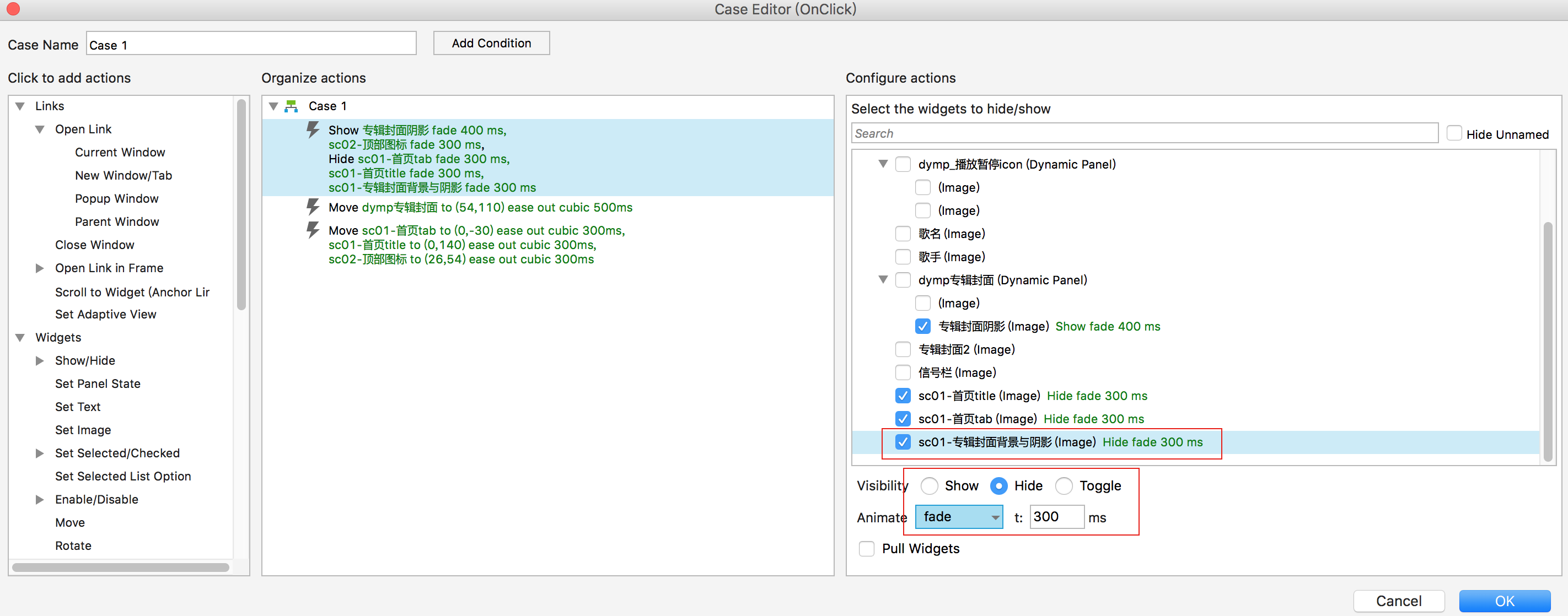Click the widget Search field
This screenshot has width=1568, height=616.
[1143, 133]
